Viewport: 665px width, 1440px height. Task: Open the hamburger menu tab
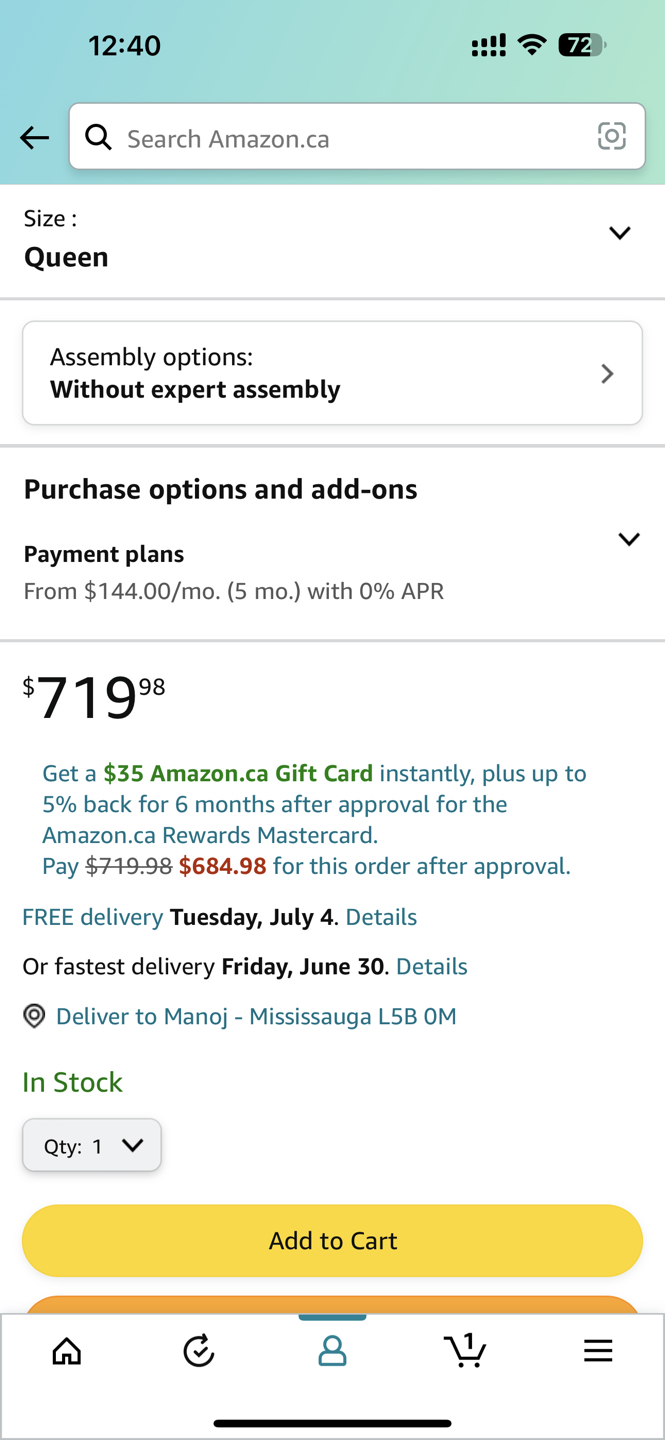598,1351
